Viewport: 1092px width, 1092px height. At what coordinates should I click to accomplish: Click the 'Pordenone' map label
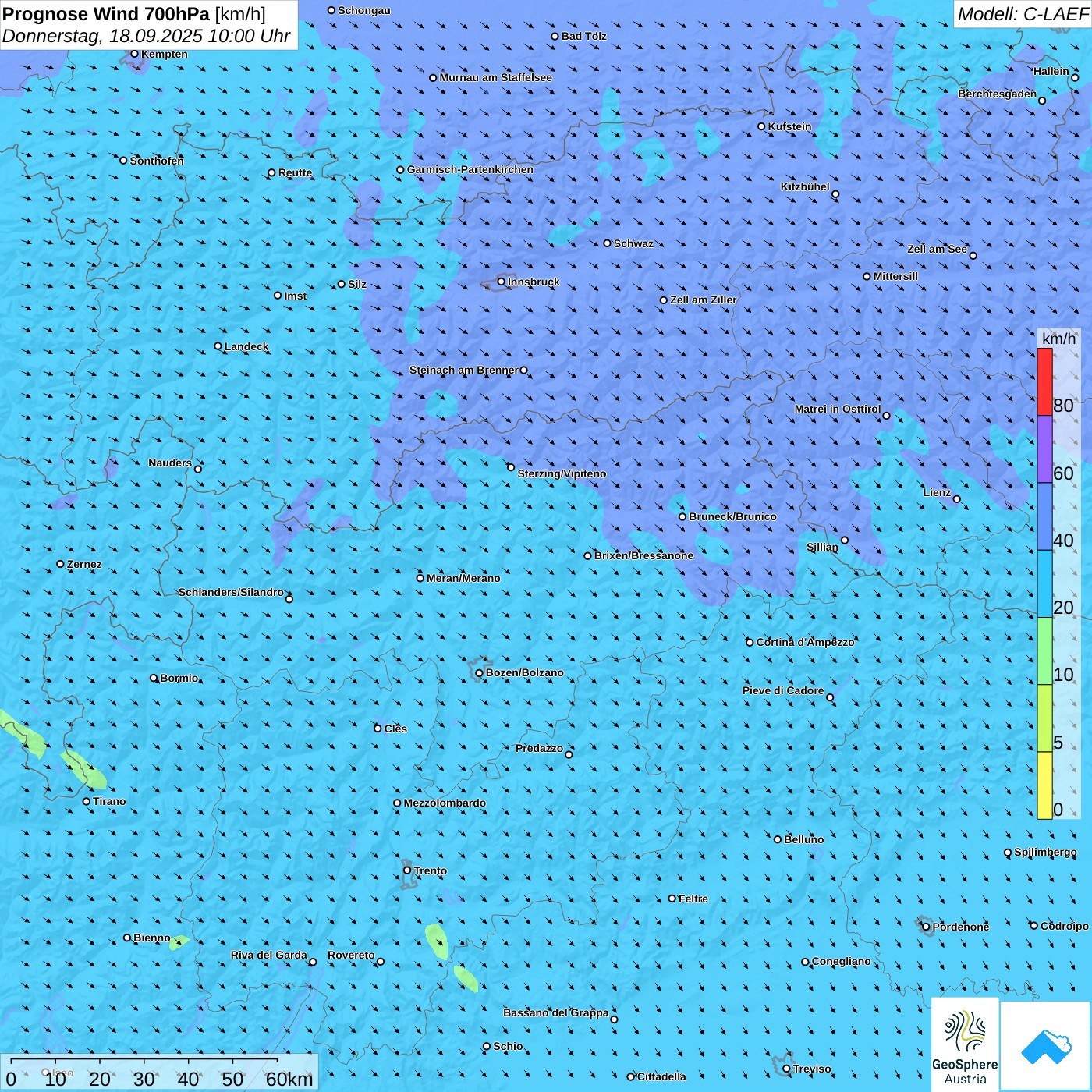point(961,927)
